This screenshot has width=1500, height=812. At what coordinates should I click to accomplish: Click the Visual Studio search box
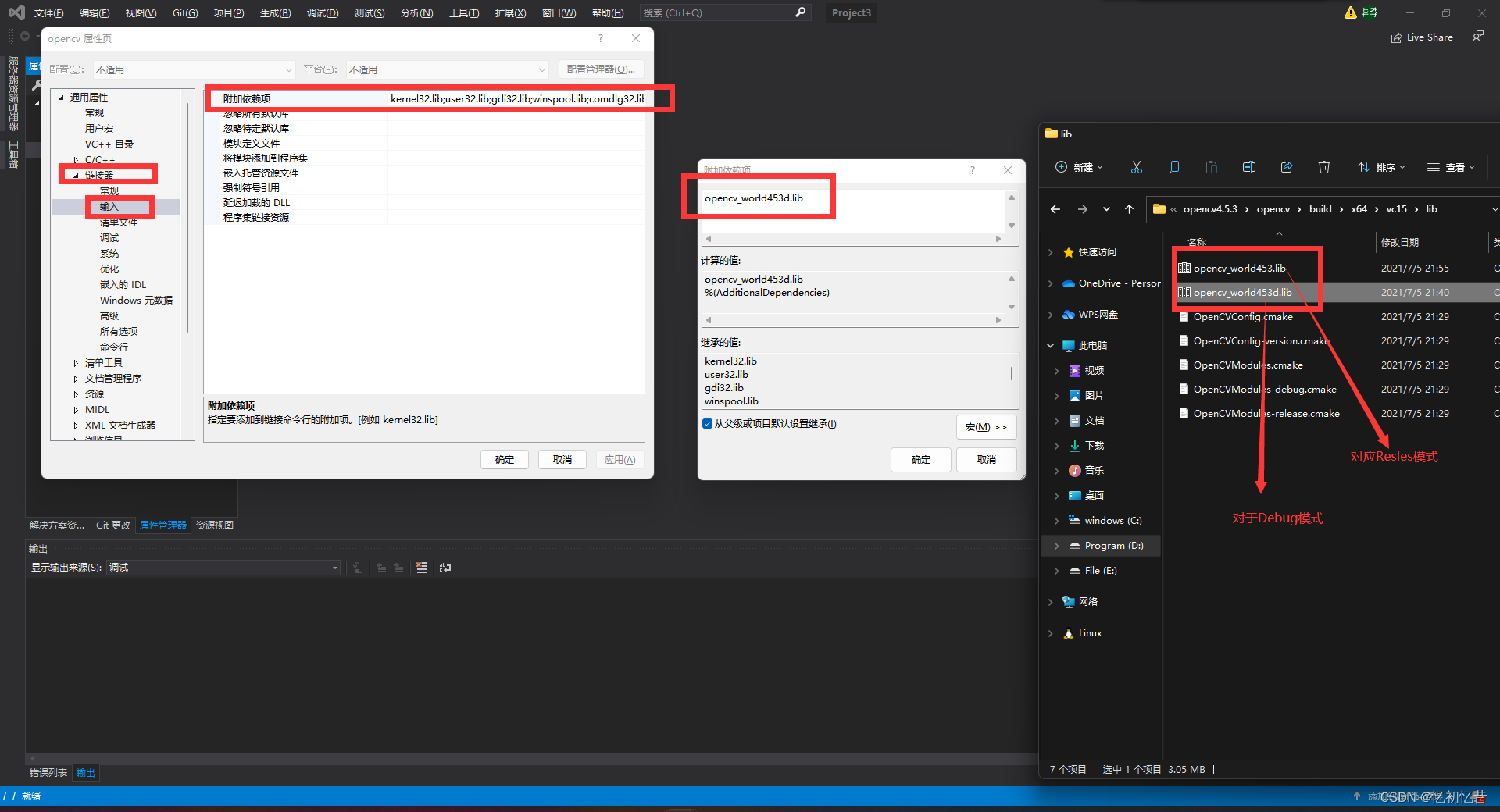[x=724, y=12]
